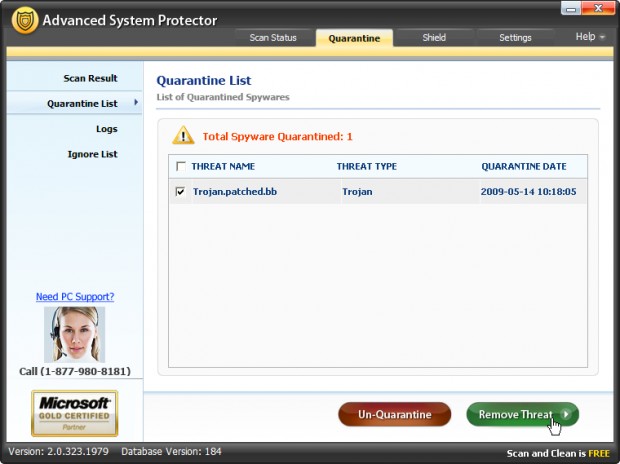This screenshot has width=620, height=464.
Task: Click the Trojan threat type cell
Action: tap(357, 192)
